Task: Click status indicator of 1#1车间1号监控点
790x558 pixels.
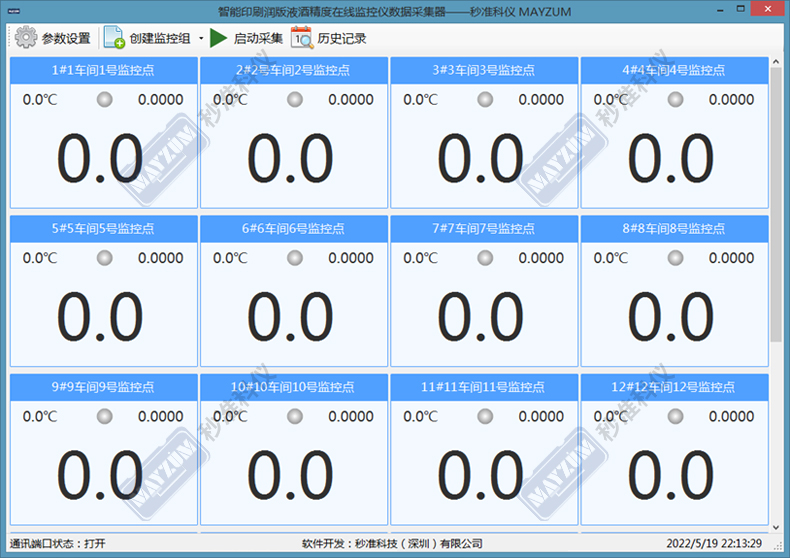Action: tap(105, 100)
